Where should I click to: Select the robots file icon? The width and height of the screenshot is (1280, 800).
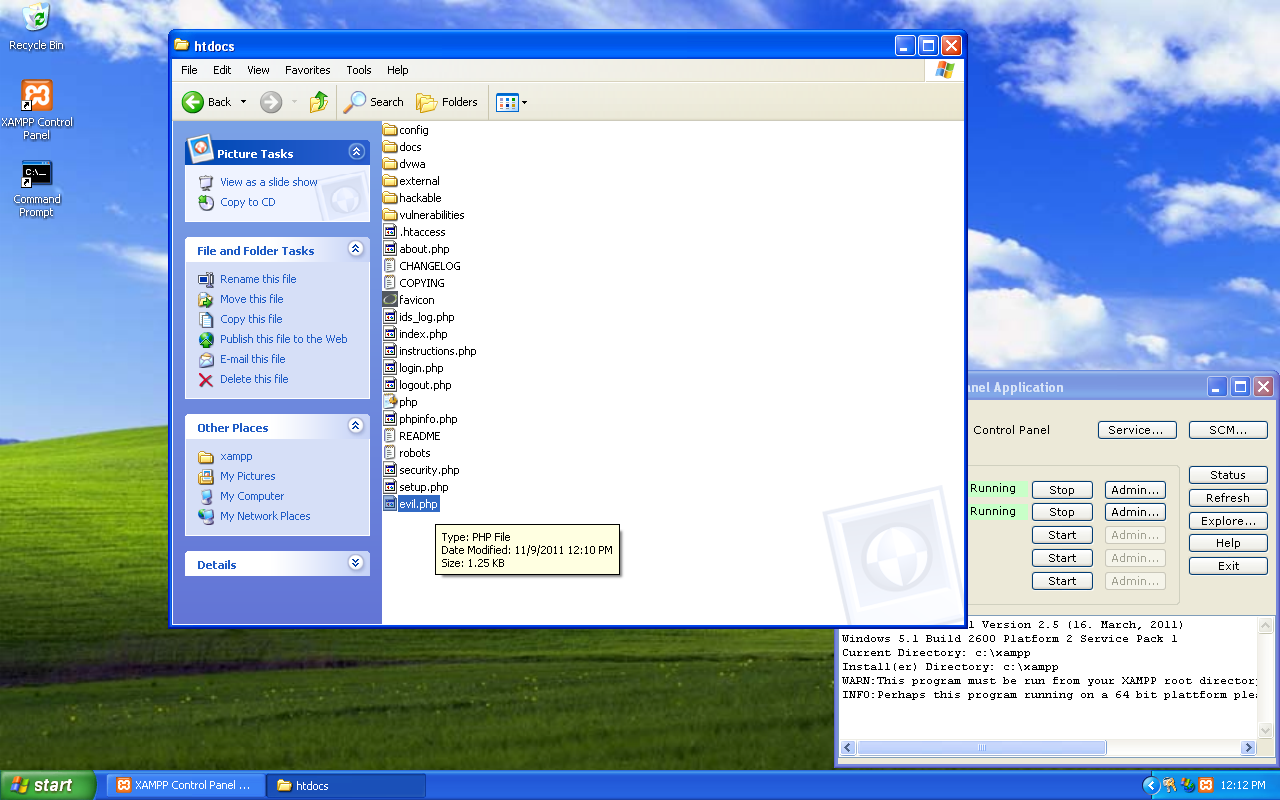point(390,453)
